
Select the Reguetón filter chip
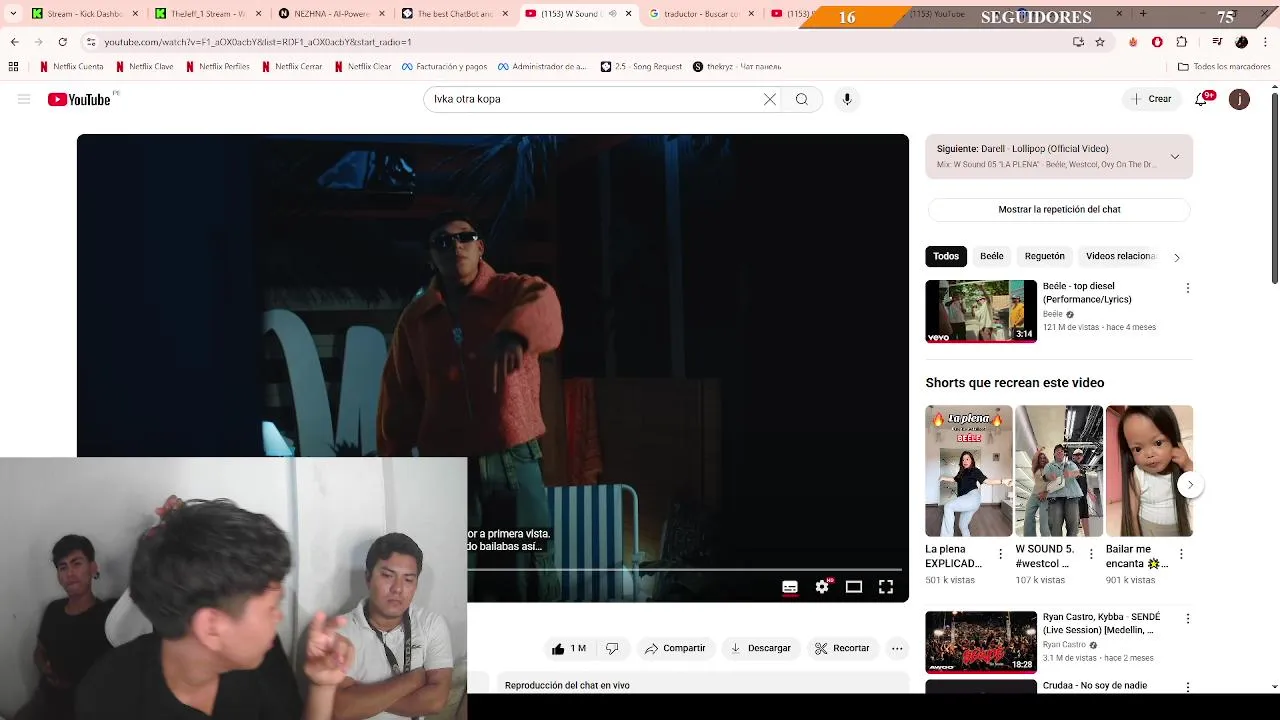point(1045,256)
